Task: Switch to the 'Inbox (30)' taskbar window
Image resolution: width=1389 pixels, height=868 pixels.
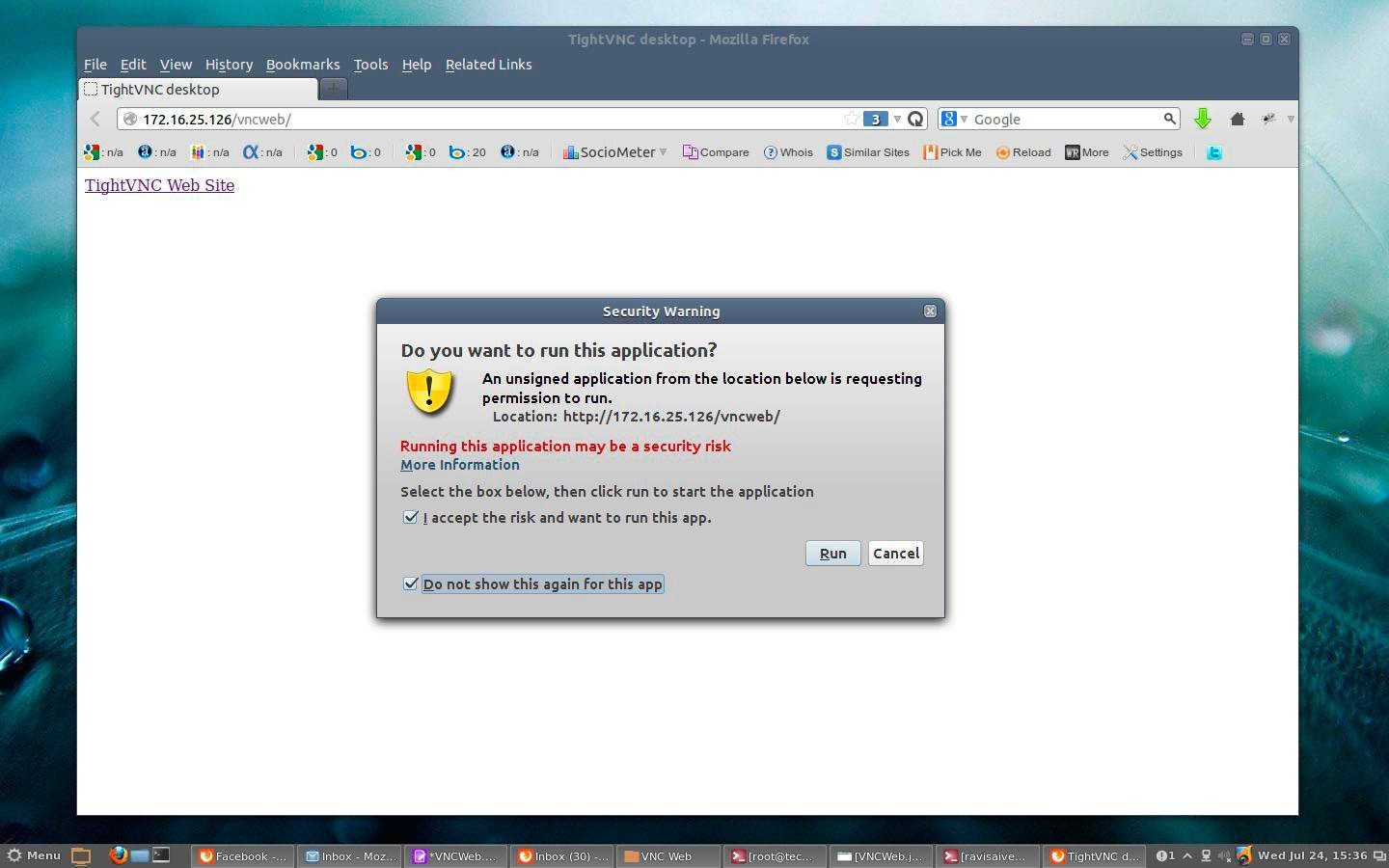Action: (x=563, y=855)
